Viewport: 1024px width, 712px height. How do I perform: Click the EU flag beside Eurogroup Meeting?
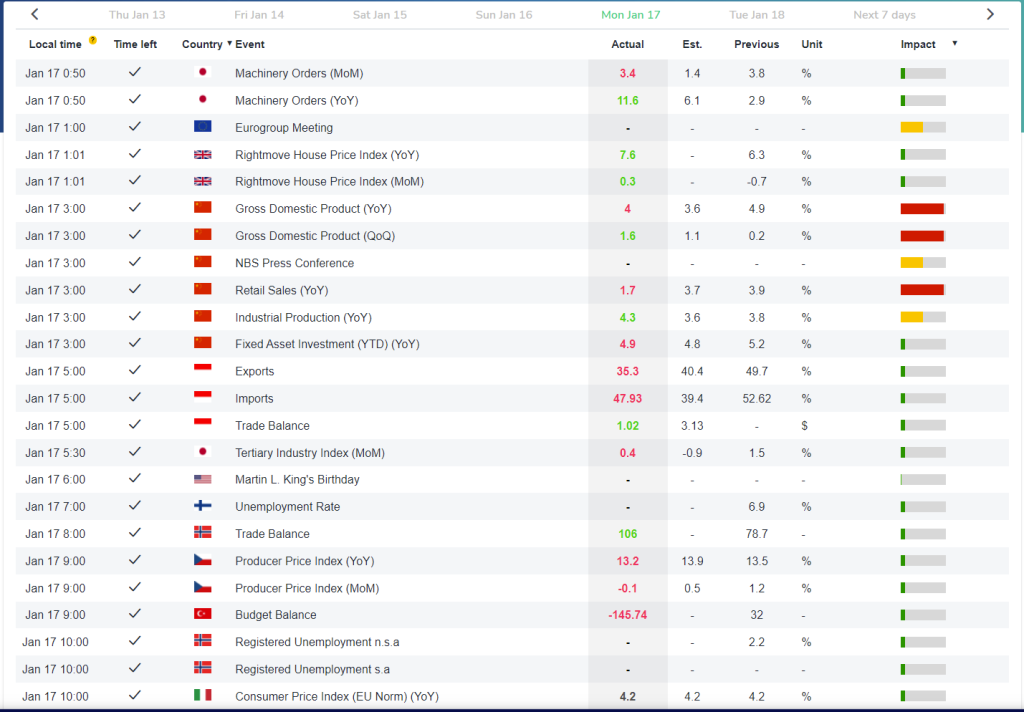coord(202,127)
